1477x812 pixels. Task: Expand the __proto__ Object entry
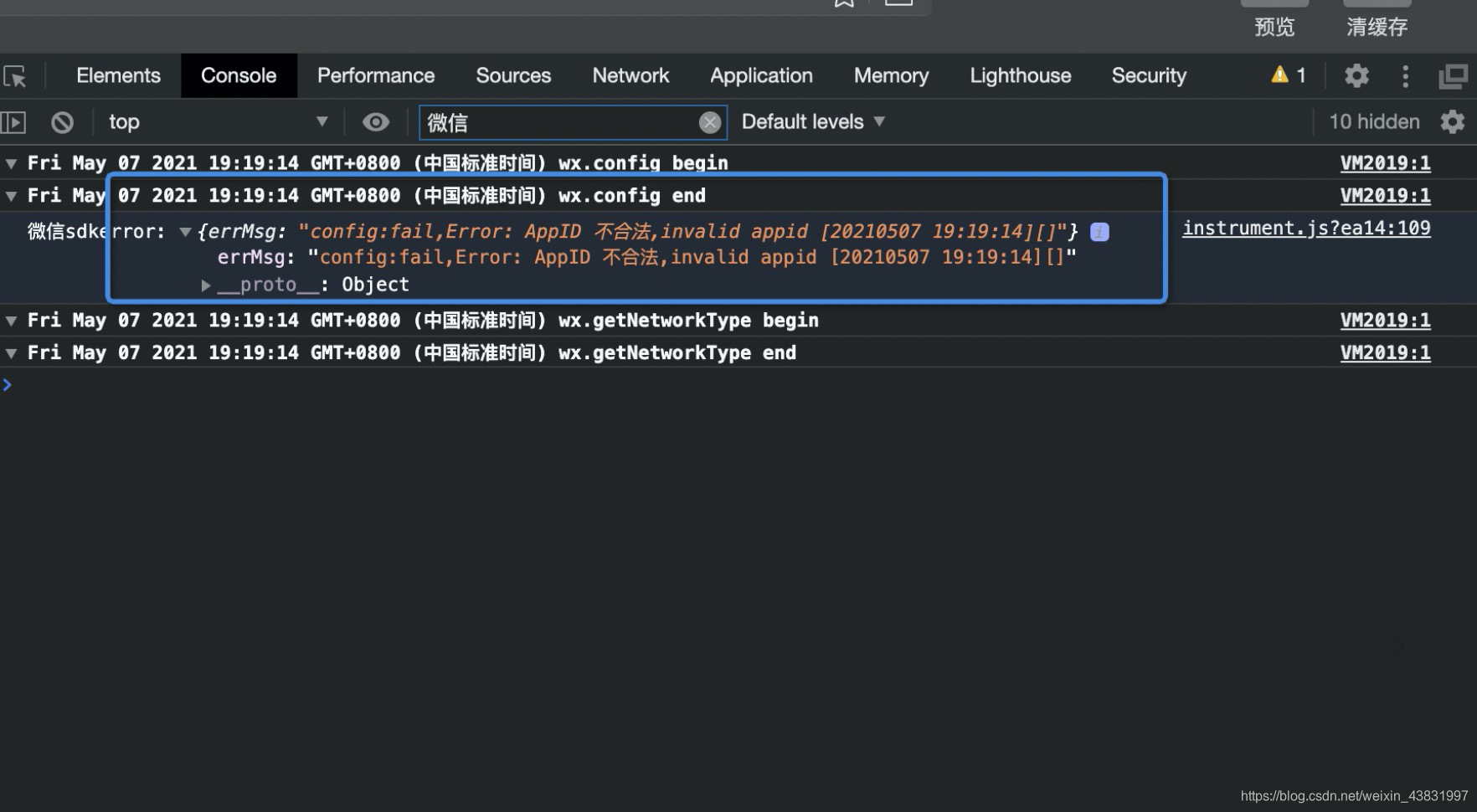(x=205, y=285)
